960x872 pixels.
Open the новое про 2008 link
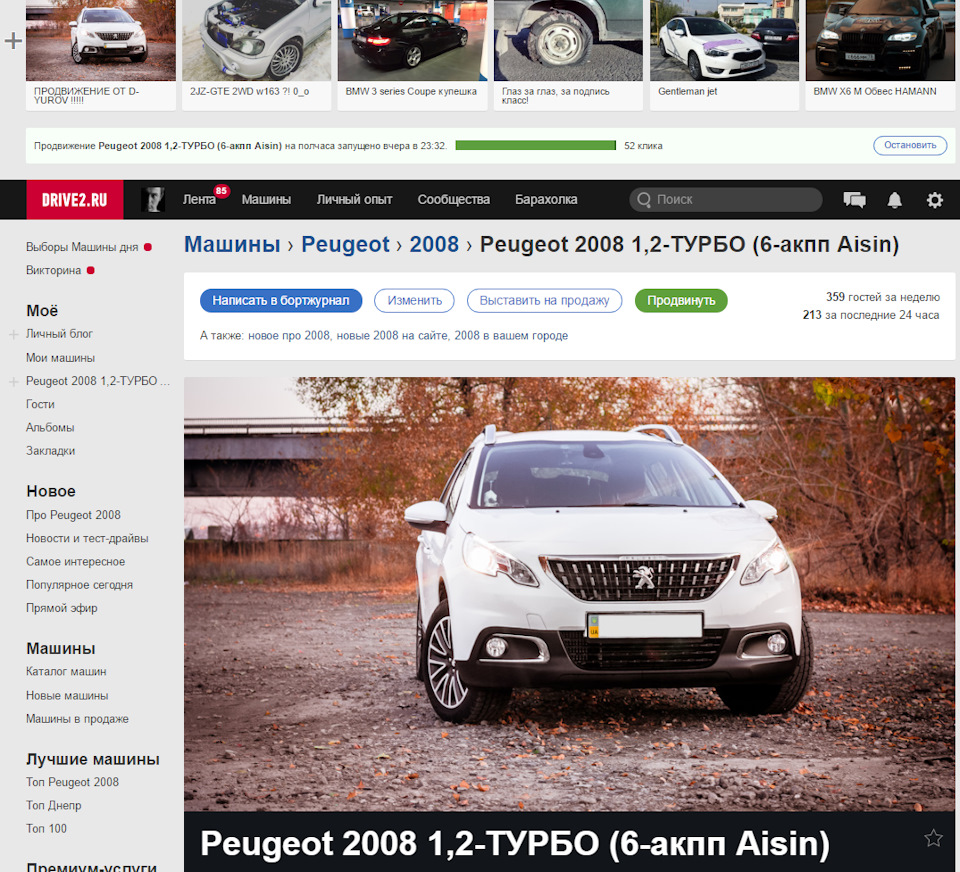pyautogui.click(x=288, y=336)
